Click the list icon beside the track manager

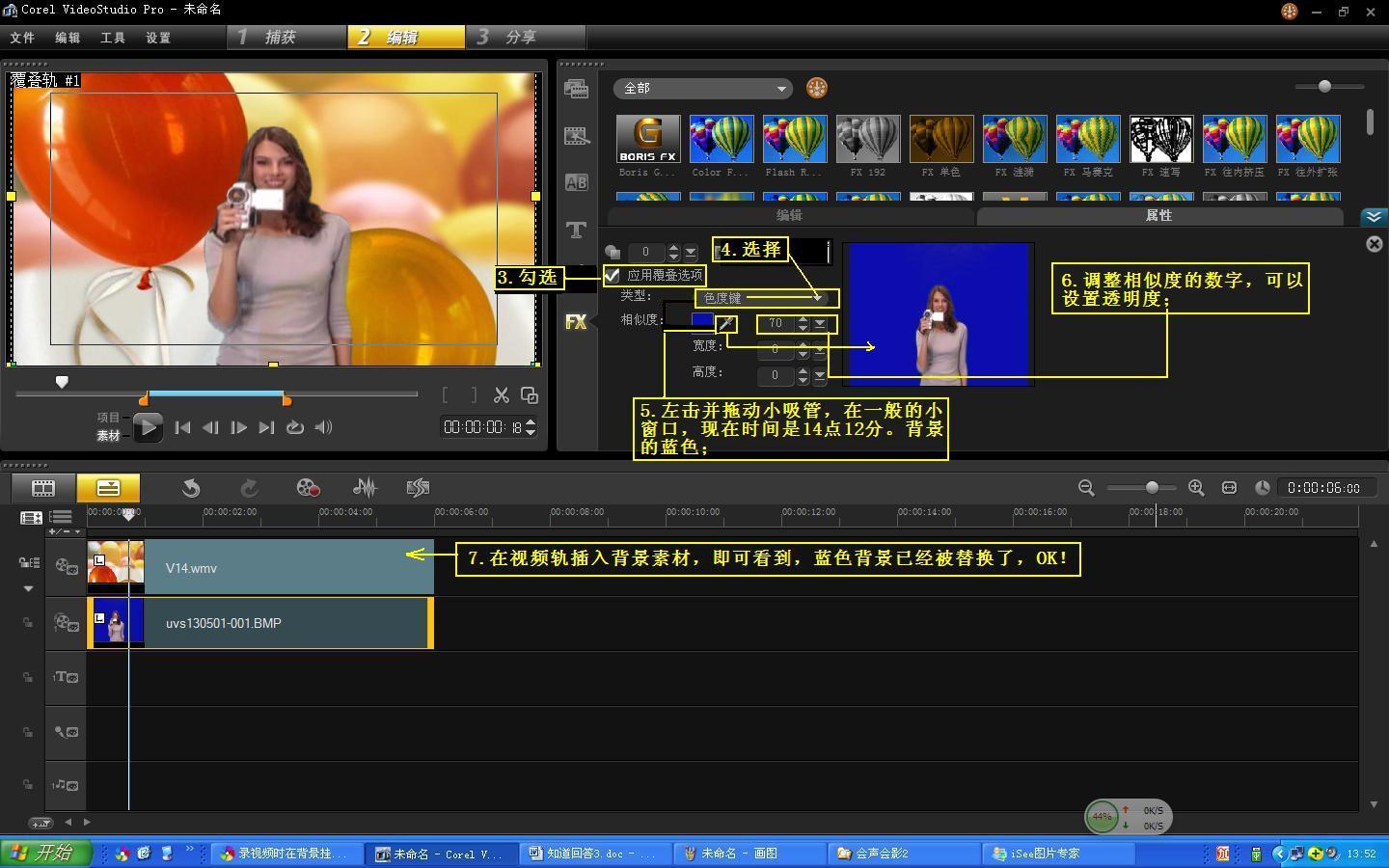pos(61,518)
